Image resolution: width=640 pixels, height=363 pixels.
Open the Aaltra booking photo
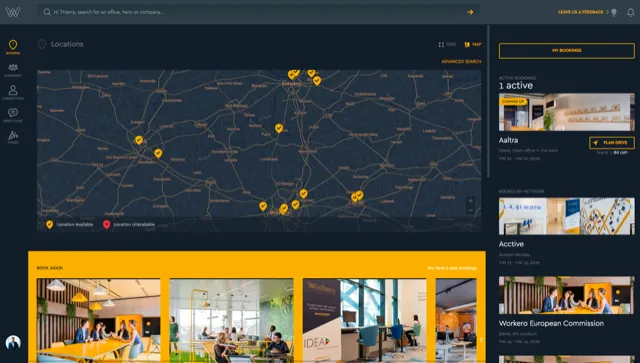[x=567, y=112]
